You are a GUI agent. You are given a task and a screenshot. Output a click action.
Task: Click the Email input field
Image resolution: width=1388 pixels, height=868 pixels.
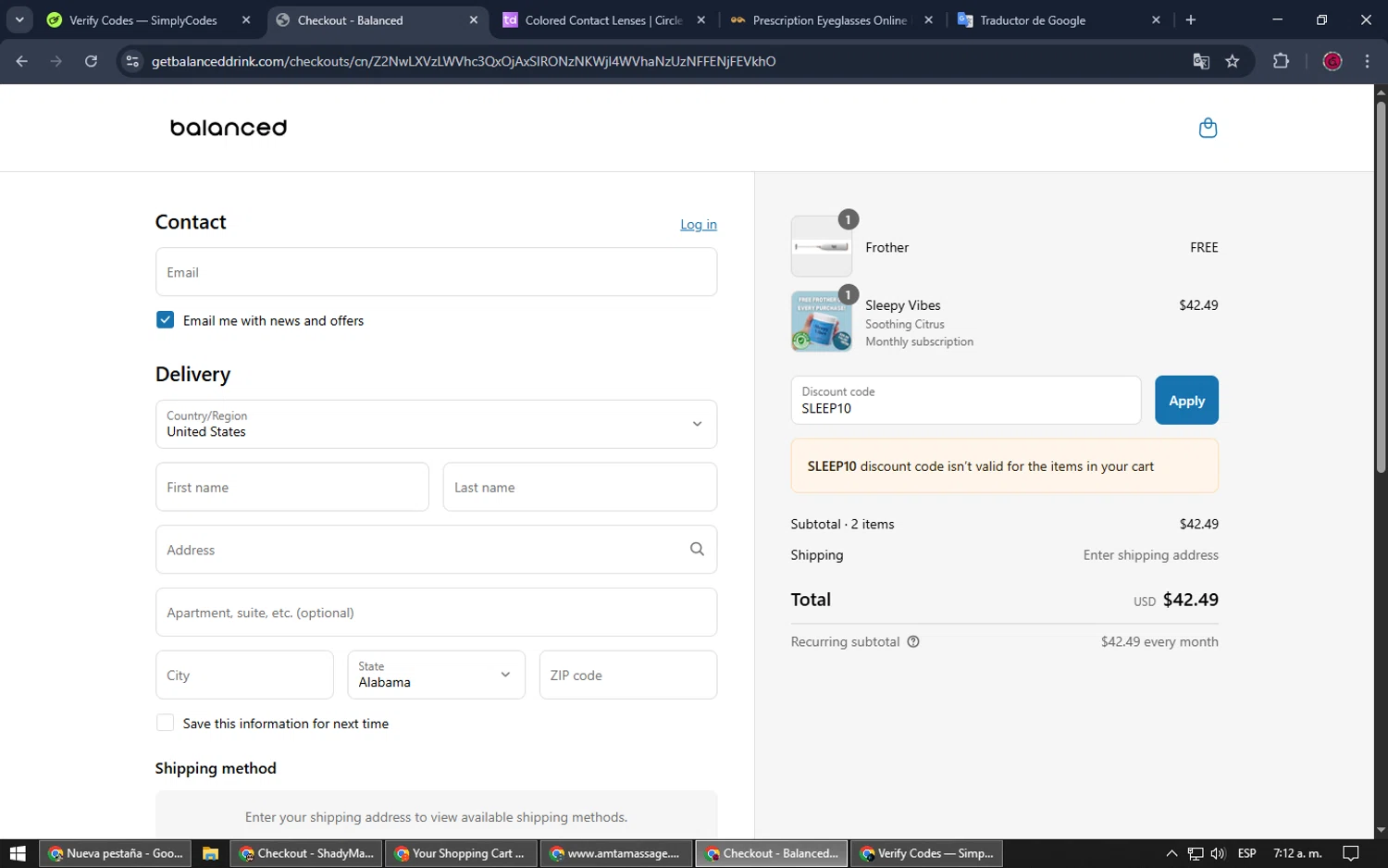[x=436, y=272]
